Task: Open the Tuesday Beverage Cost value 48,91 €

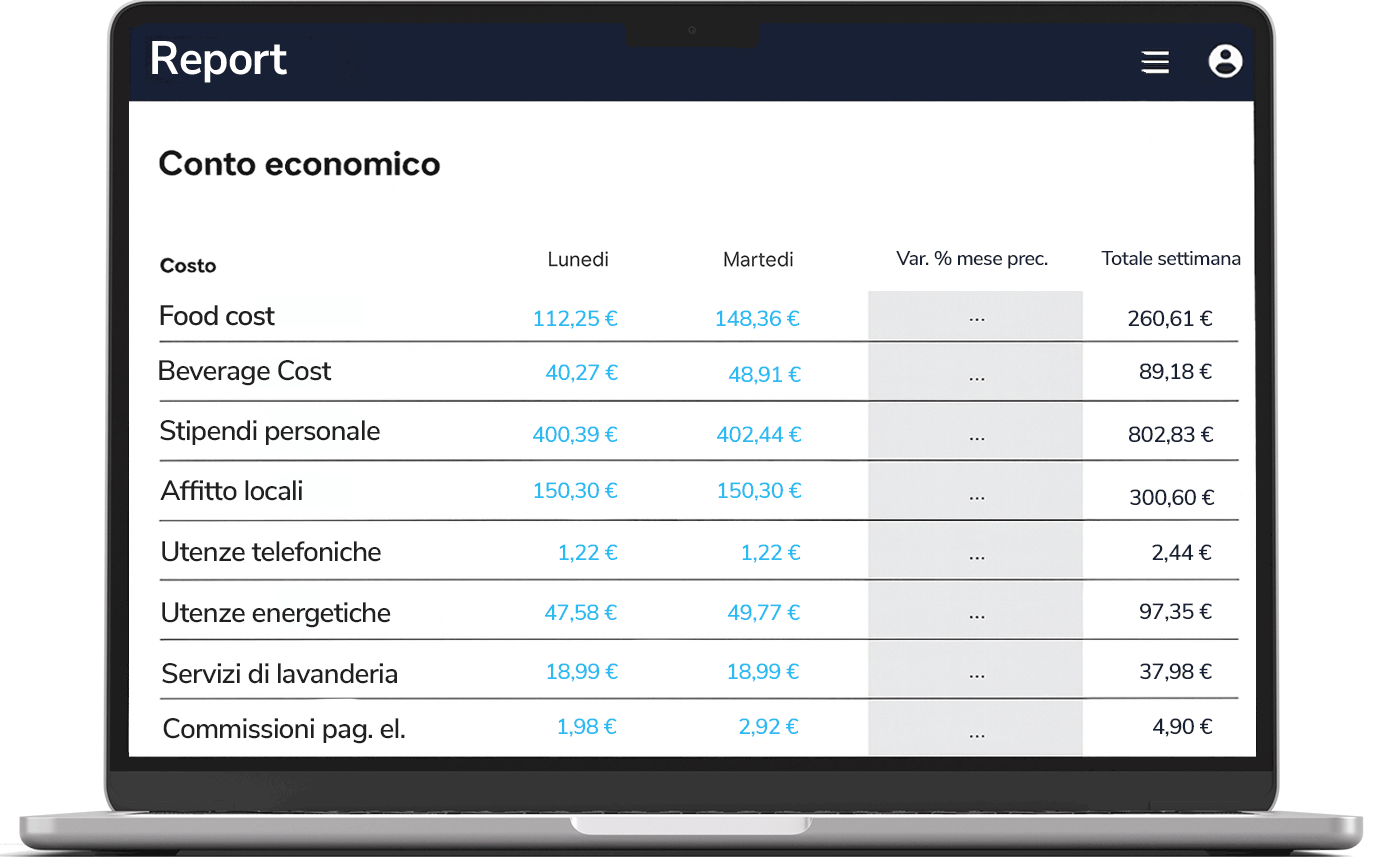Action: tap(757, 375)
